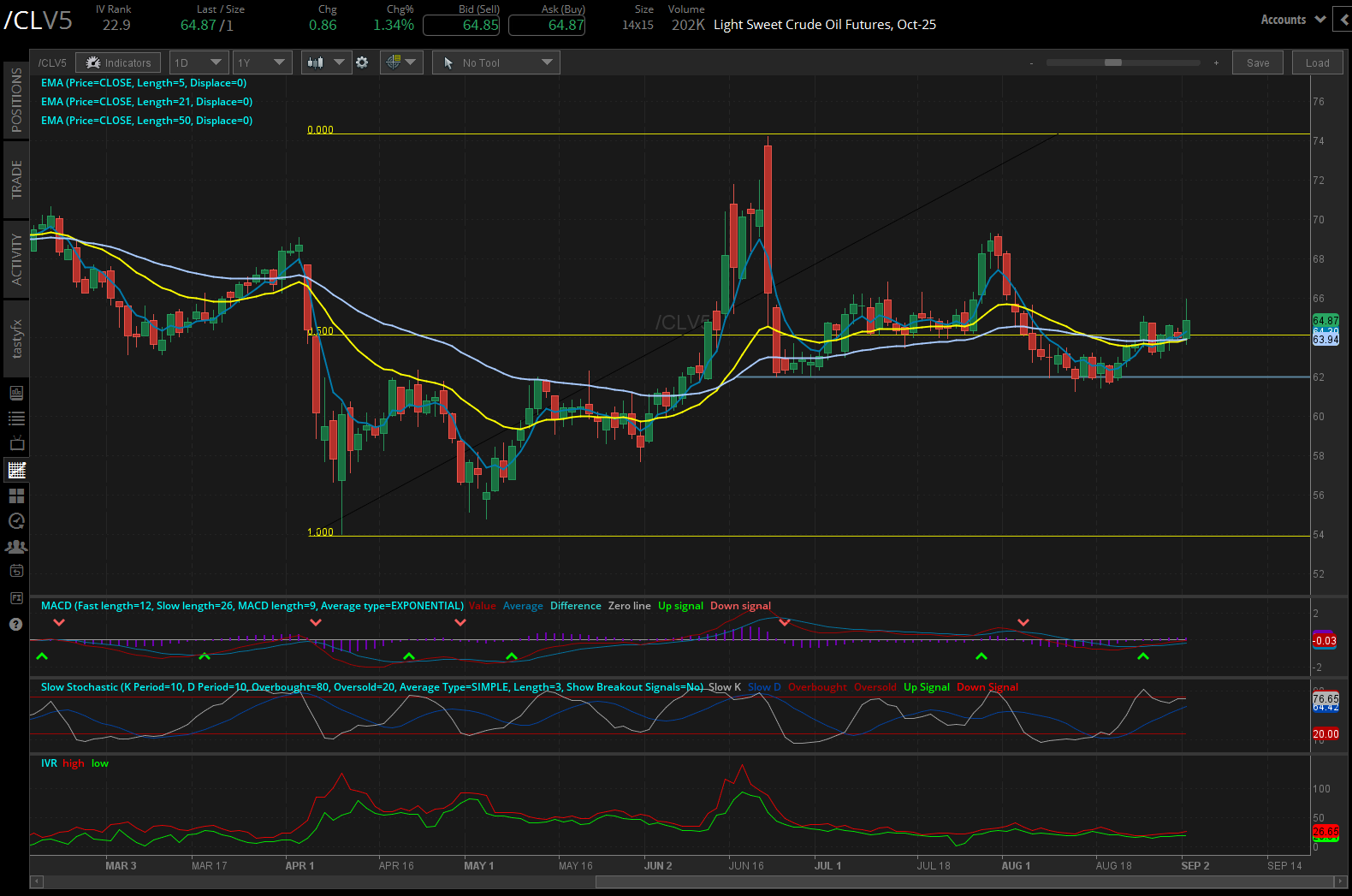
Task: Switch to the Activity tab
Action: pos(16,258)
